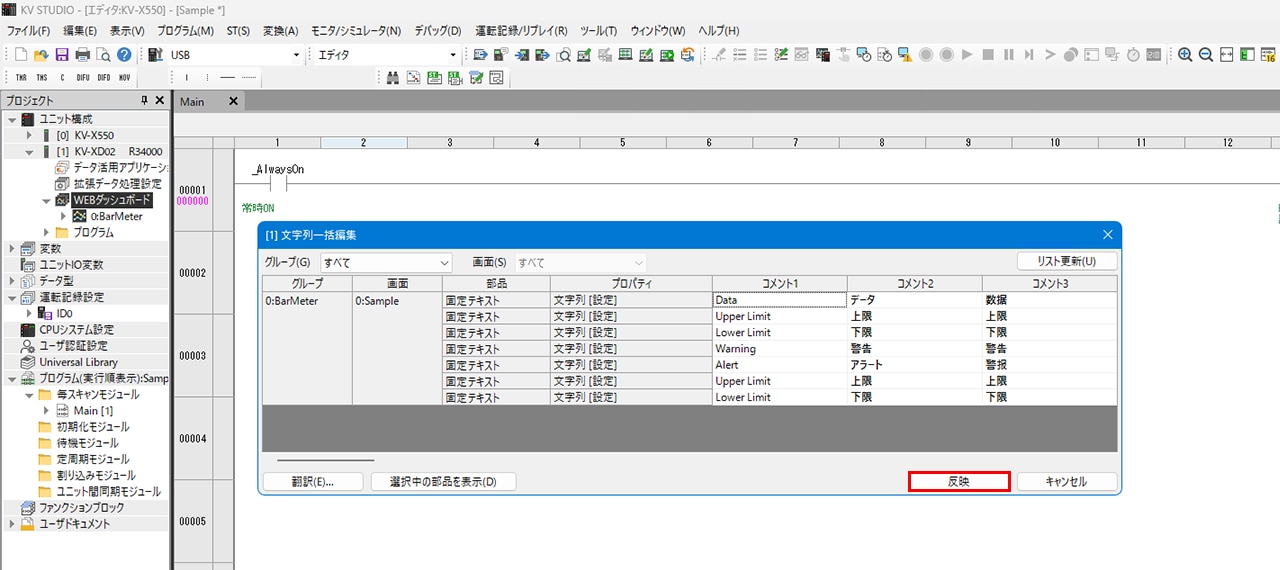Open the デバッグ(D) menu
Screen dimensions: 1280x570
pyautogui.click(x=437, y=31)
